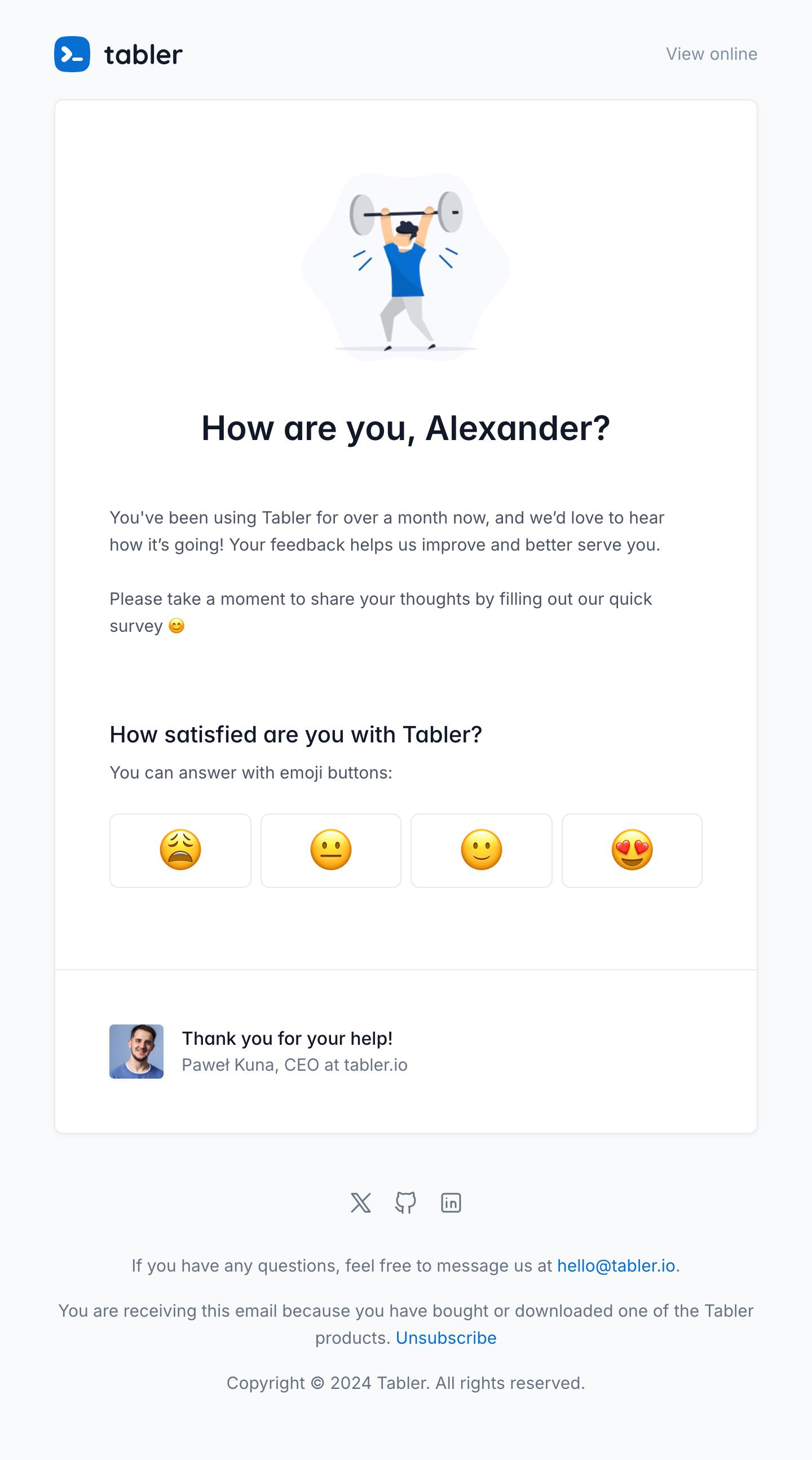
Task: Click Paweł Kuna's avatar photo
Action: pyautogui.click(x=136, y=1052)
